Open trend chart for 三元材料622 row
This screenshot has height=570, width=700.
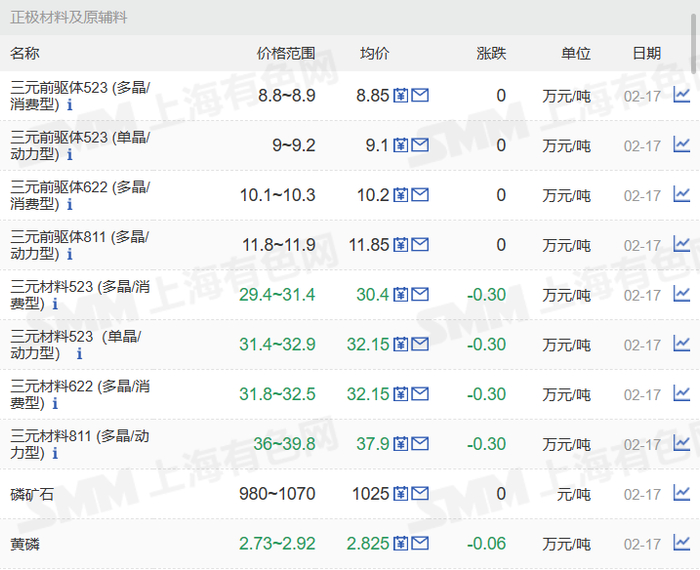pos(682,394)
